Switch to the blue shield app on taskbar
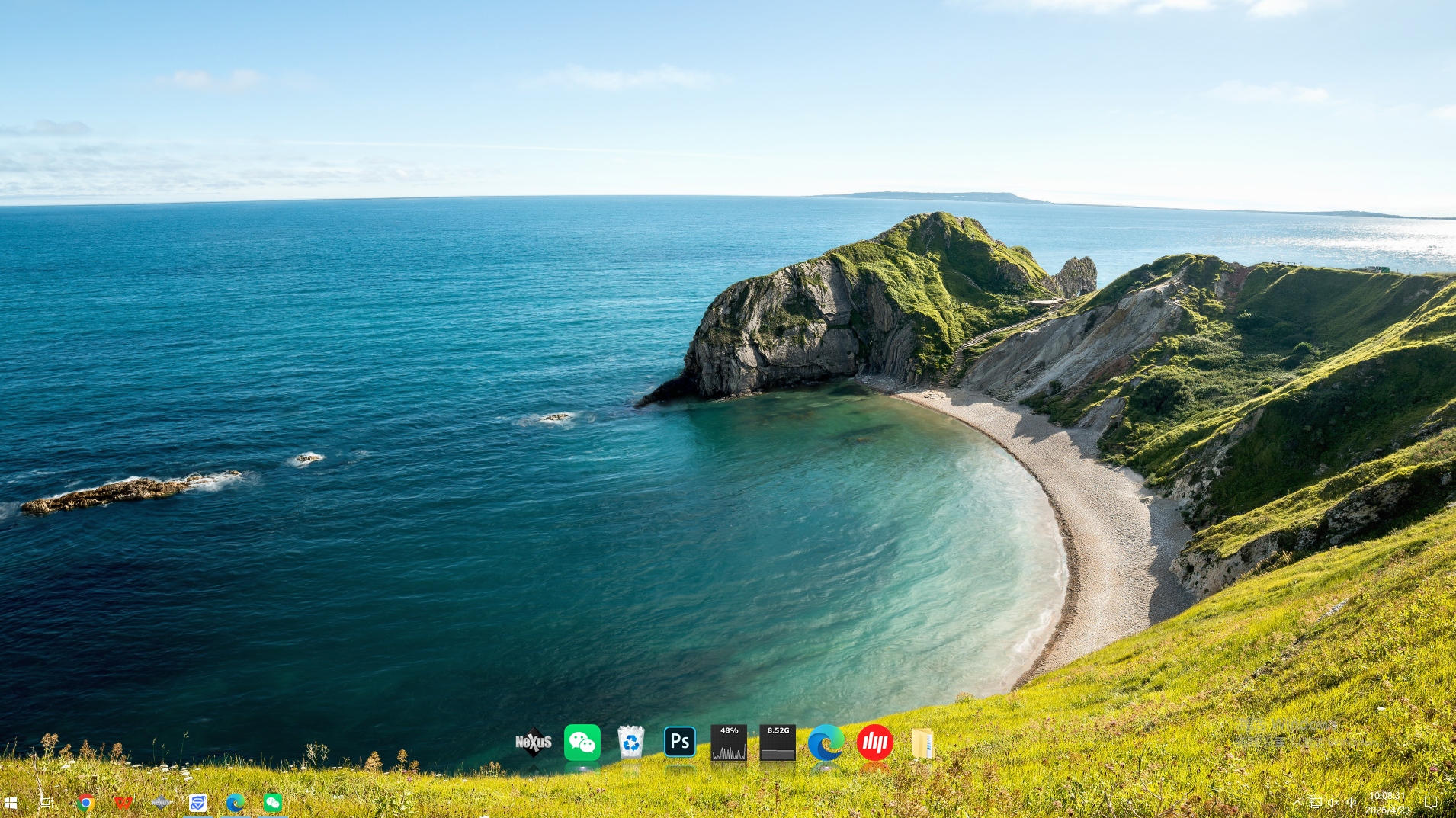 198,802
